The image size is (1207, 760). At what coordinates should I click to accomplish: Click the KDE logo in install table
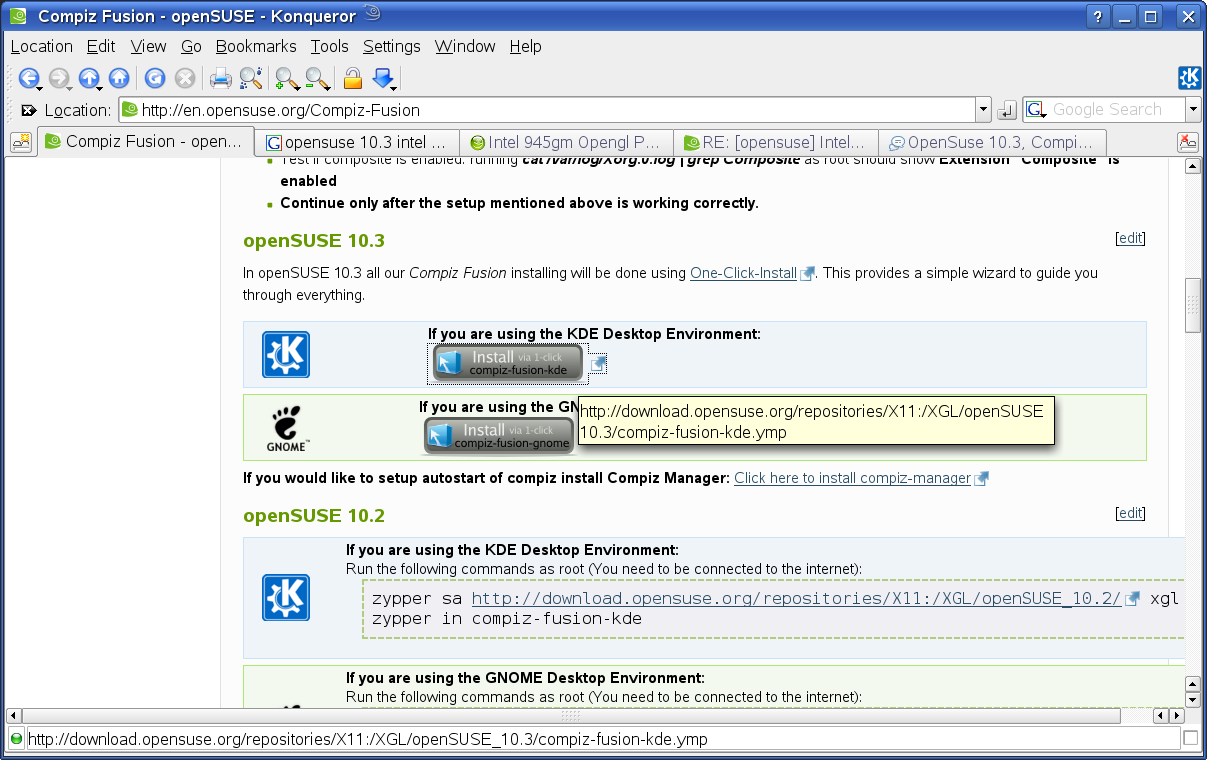click(286, 355)
